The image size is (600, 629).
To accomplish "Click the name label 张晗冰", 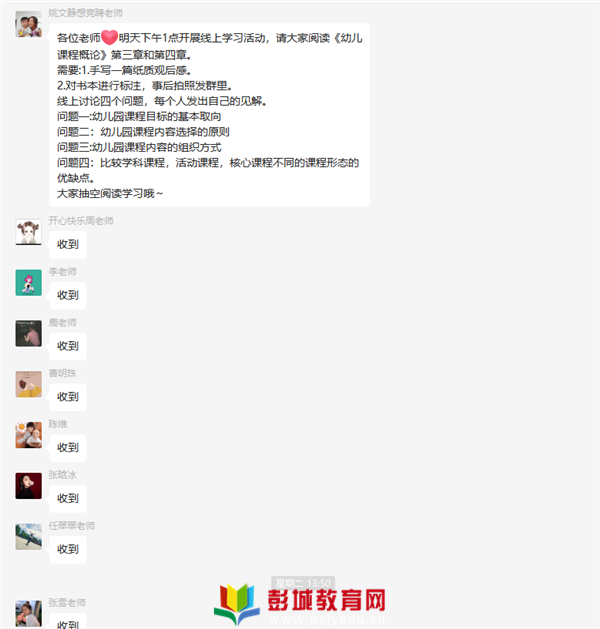I will pos(62,475).
